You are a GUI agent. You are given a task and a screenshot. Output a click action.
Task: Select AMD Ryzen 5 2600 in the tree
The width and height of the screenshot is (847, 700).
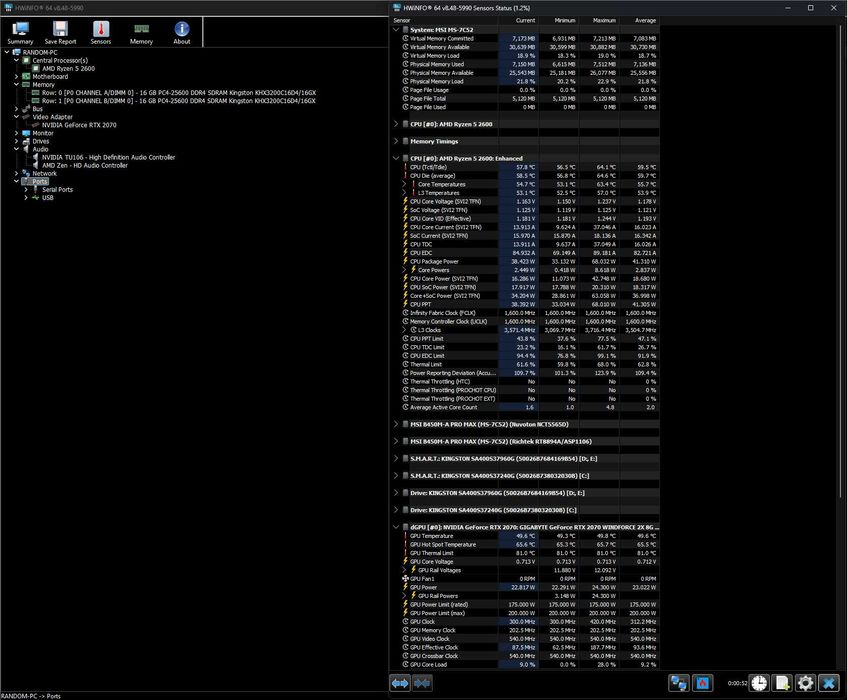click(x=68, y=69)
